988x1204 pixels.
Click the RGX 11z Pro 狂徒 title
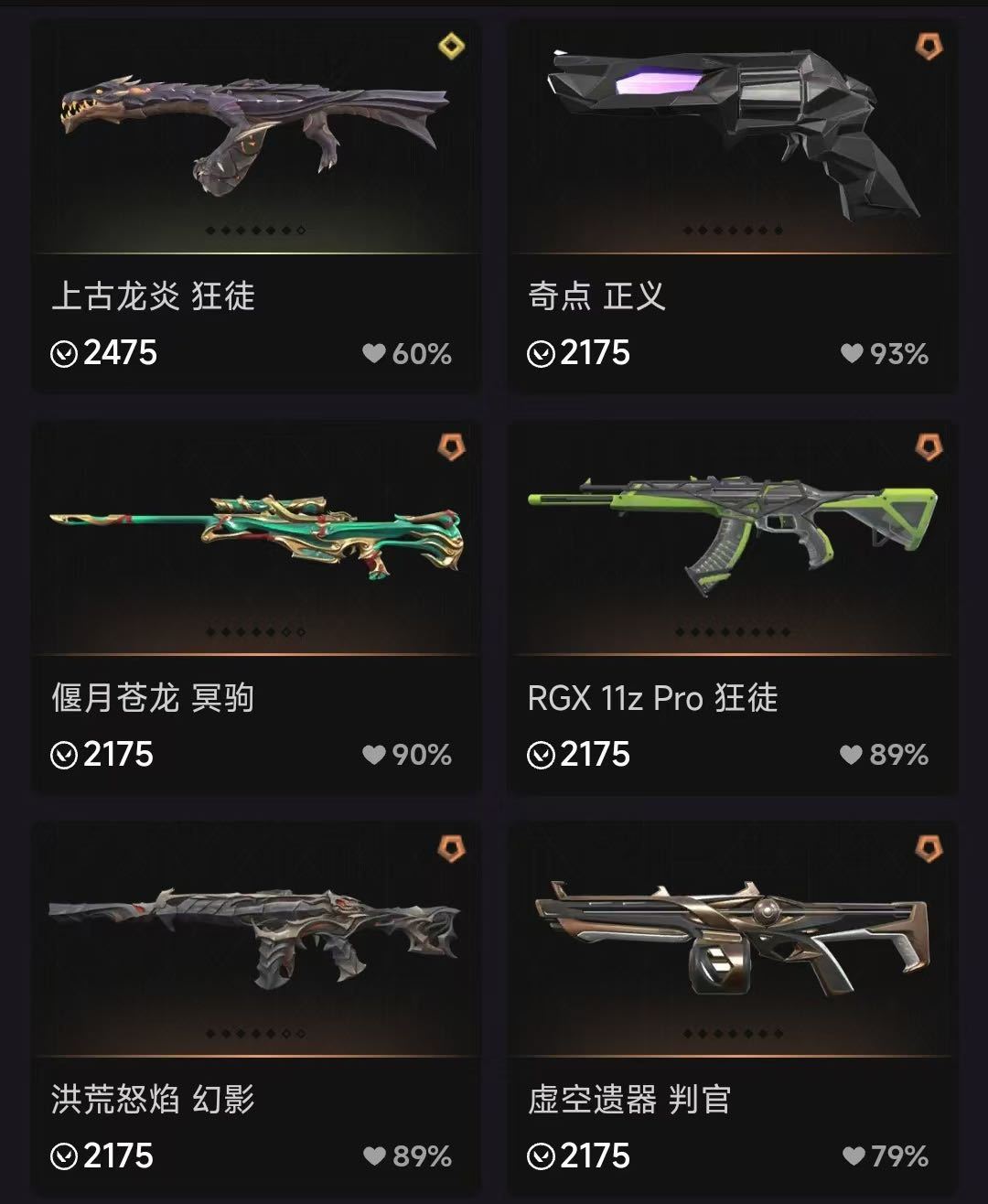[x=653, y=698]
